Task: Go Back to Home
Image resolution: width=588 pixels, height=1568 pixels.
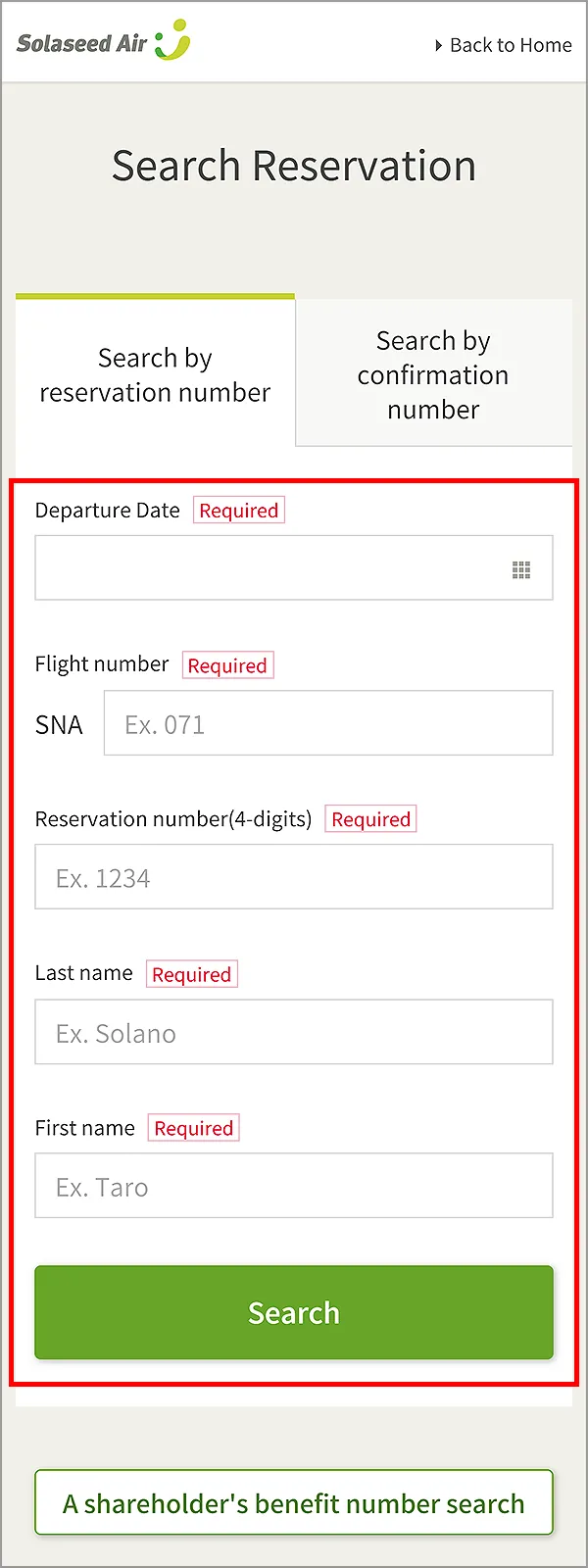Action: [x=510, y=45]
